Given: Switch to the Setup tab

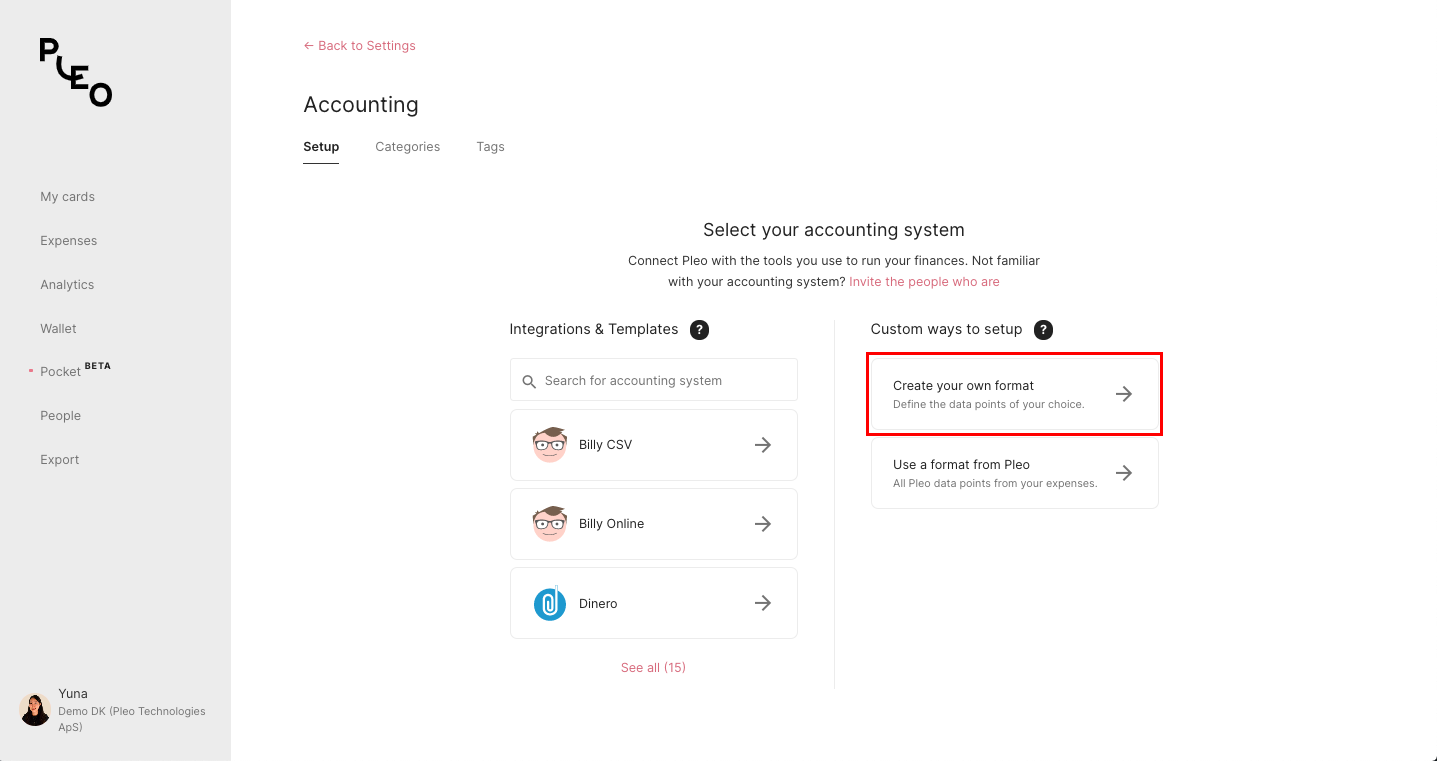Looking at the screenshot, I should point(321,147).
